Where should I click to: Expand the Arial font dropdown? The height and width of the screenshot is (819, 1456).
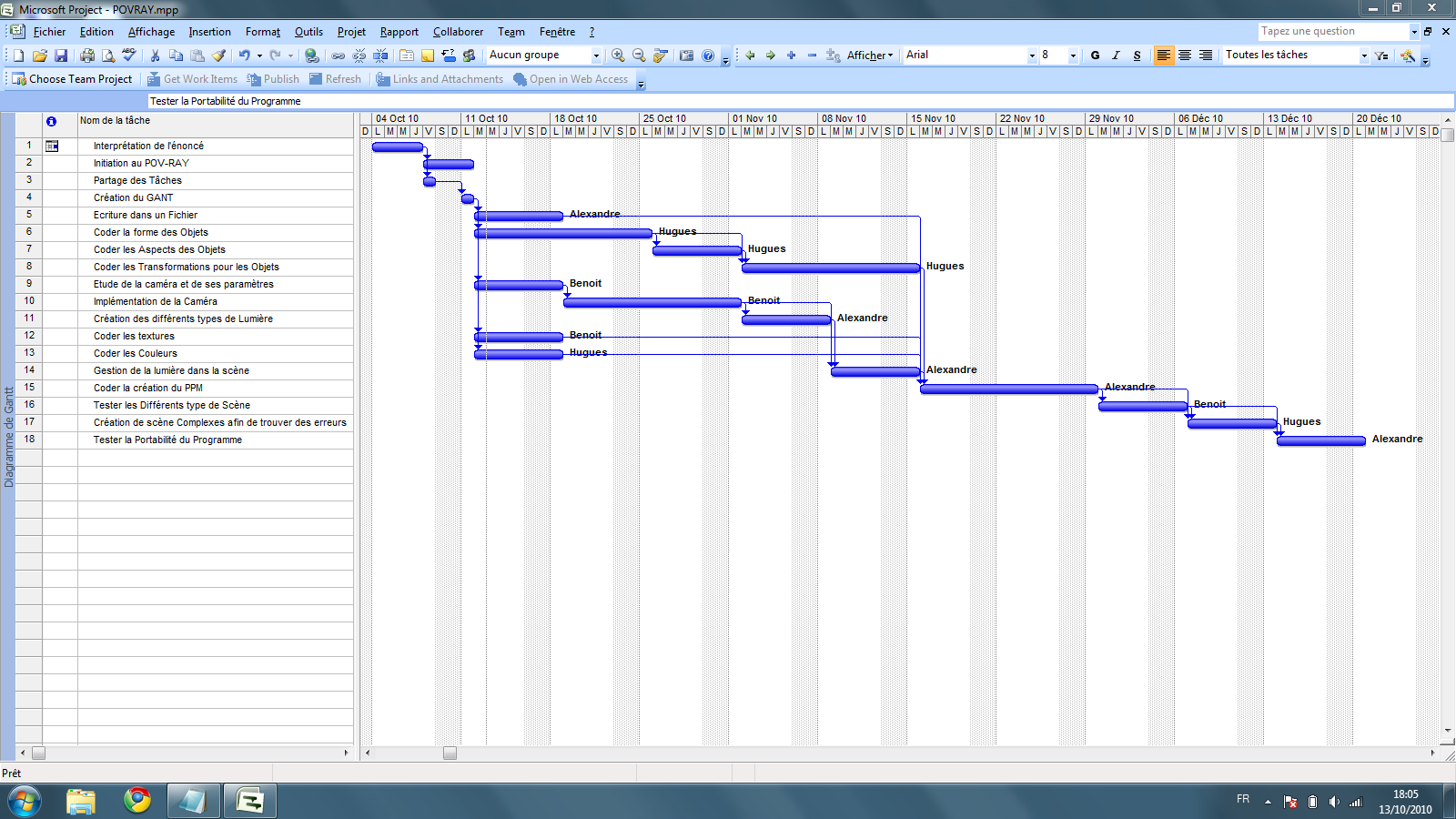[x=1032, y=56]
